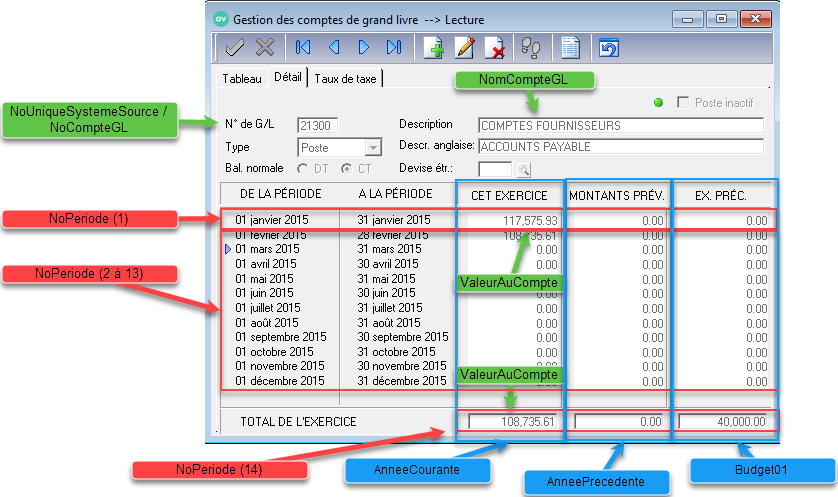Switch to the Tableau tab

(241, 78)
